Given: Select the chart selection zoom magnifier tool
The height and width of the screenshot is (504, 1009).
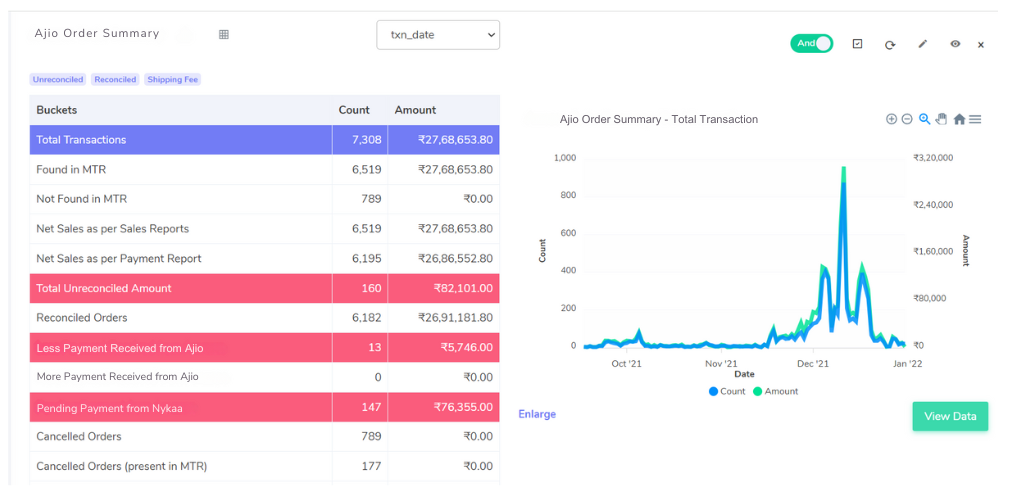Looking at the screenshot, I should [925, 119].
